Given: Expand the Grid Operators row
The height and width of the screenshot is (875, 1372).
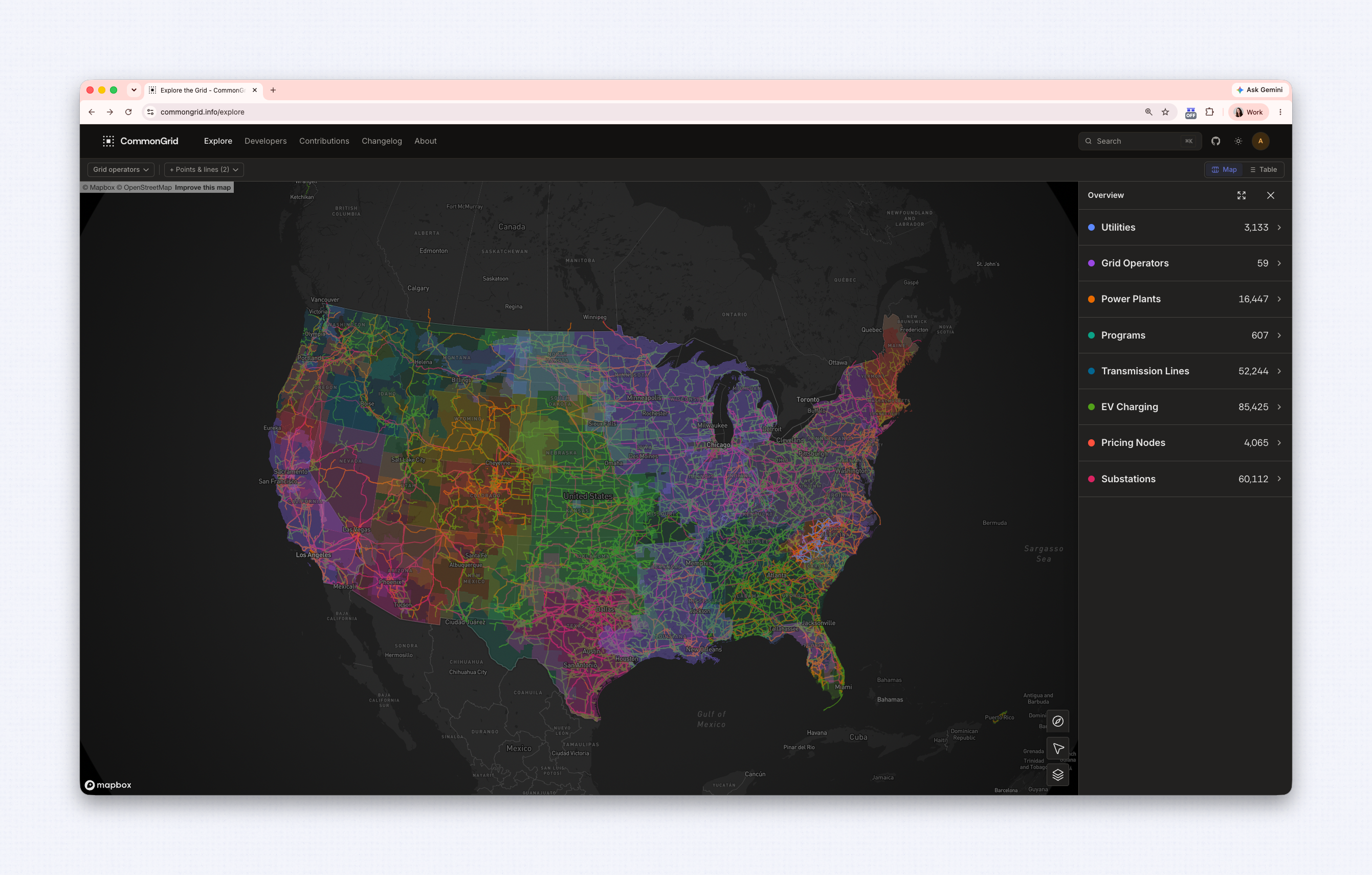Looking at the screenshot, I should click(x=1185, y=263).
